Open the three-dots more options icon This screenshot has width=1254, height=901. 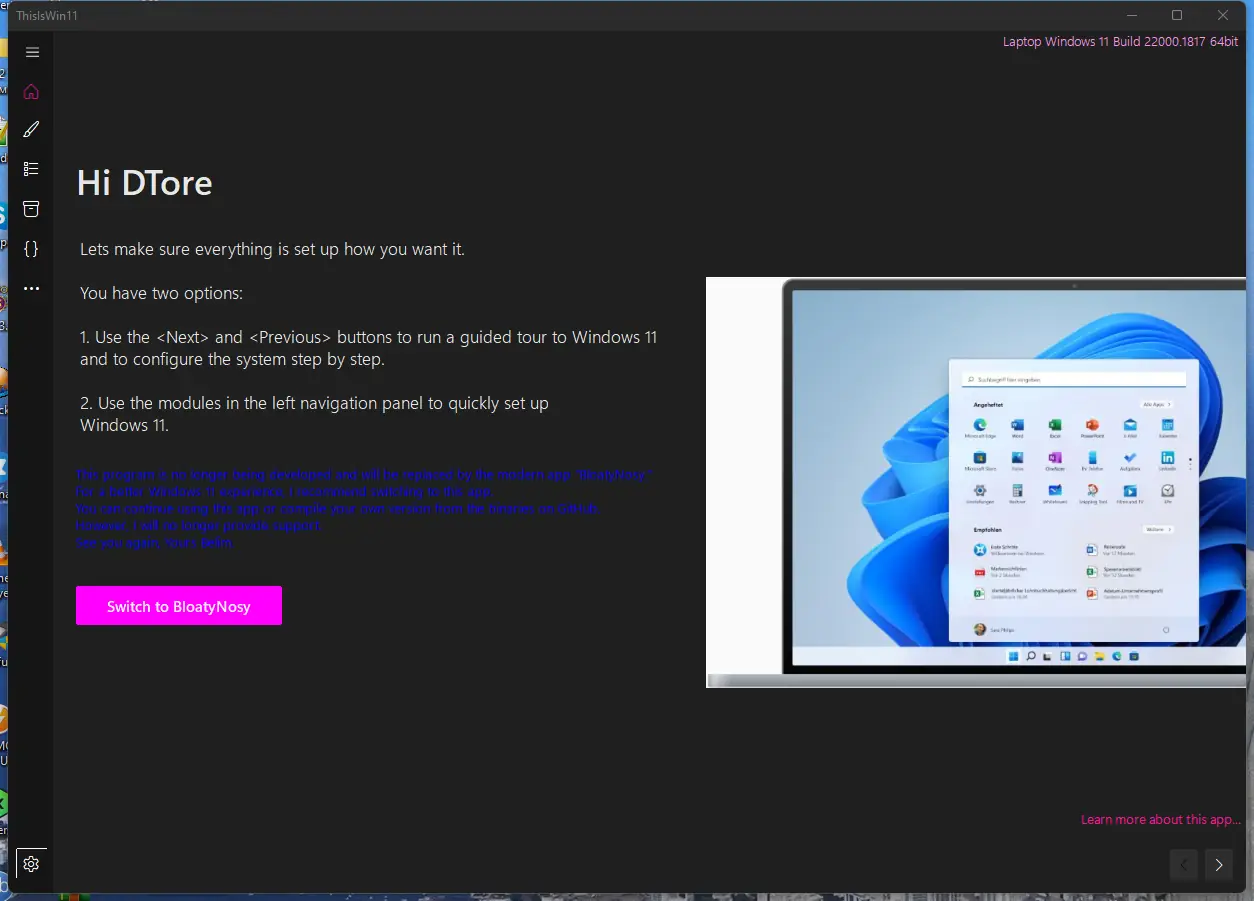point(31,289)
